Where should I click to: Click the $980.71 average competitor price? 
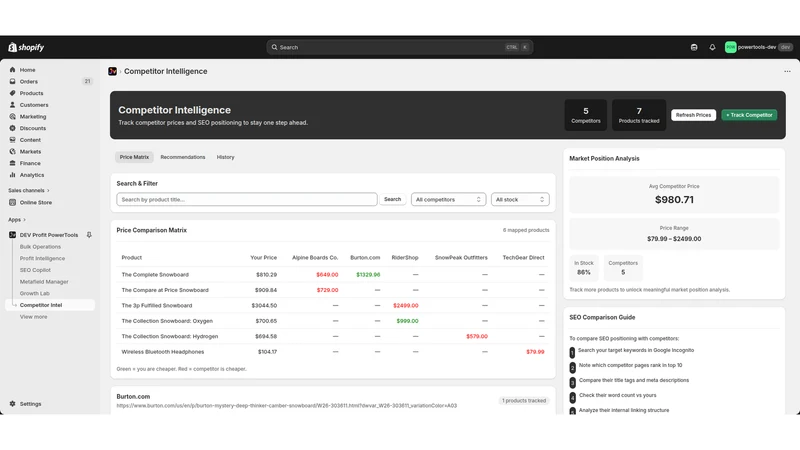coord(674,200)
